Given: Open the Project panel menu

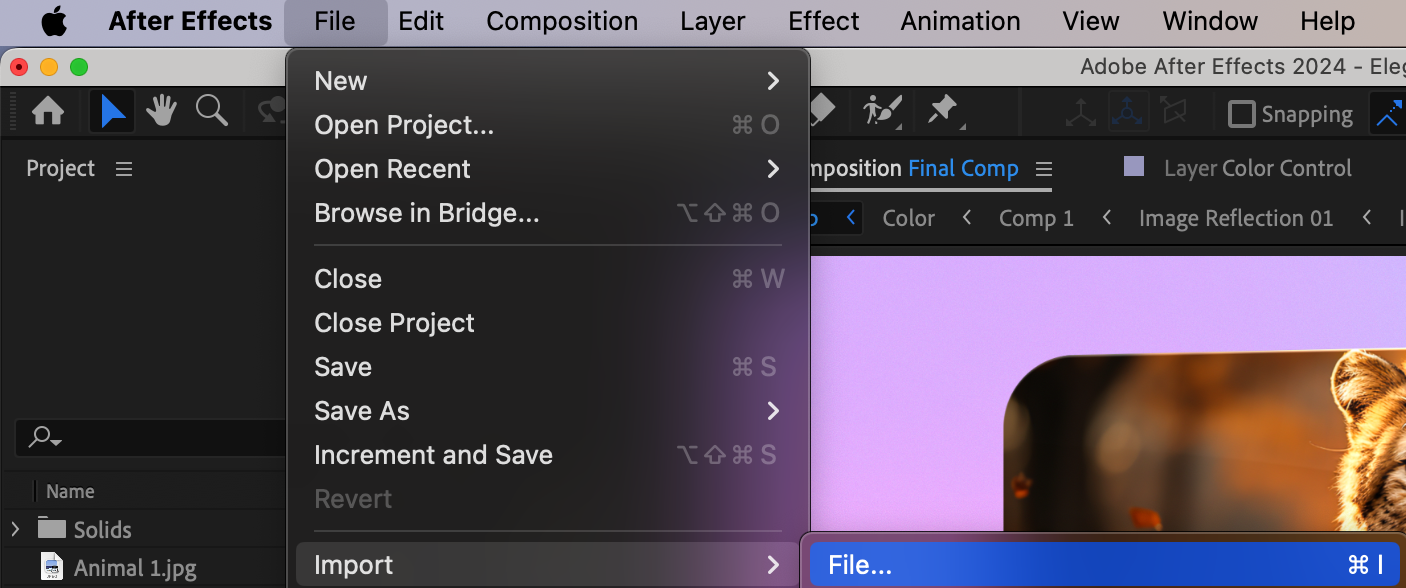Looking at the screenshot, I should pyautogui.click(x=124, y=169).
